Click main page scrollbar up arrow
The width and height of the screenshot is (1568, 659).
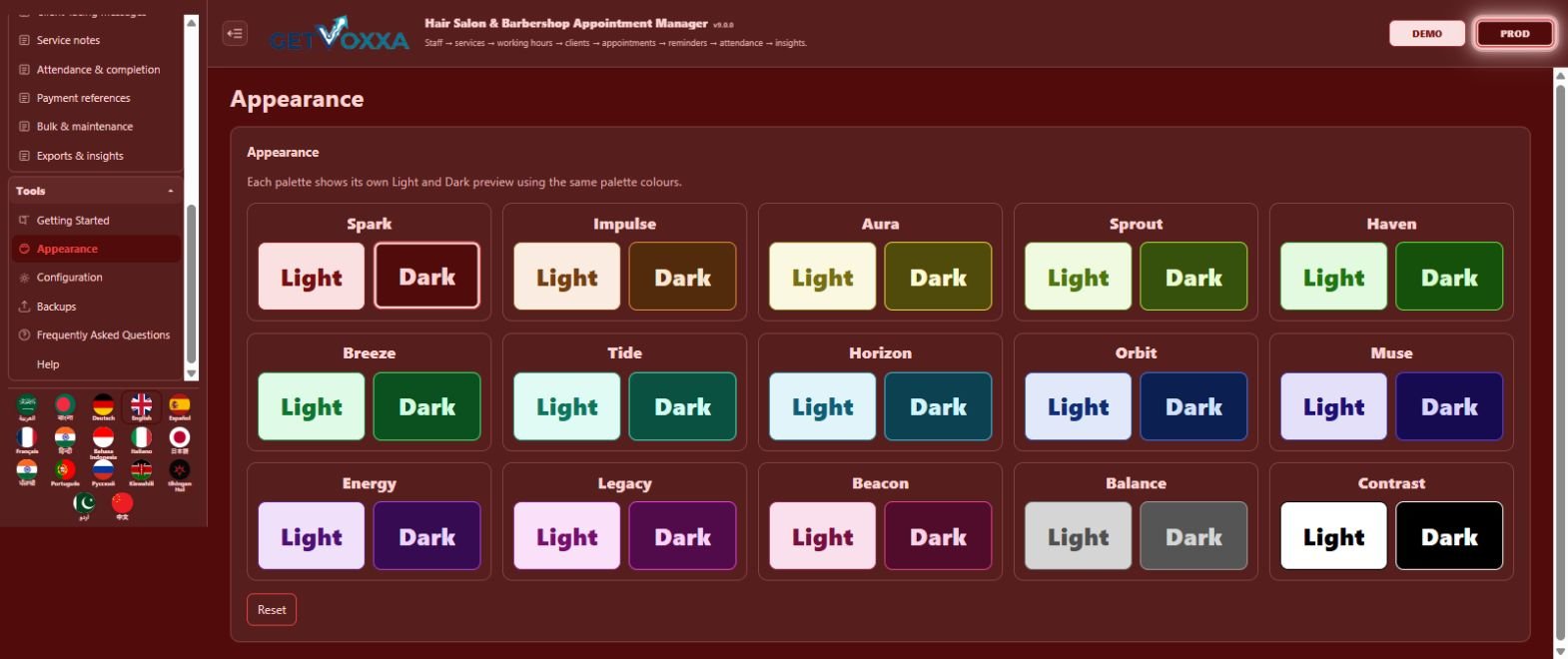click(1560, 76)
